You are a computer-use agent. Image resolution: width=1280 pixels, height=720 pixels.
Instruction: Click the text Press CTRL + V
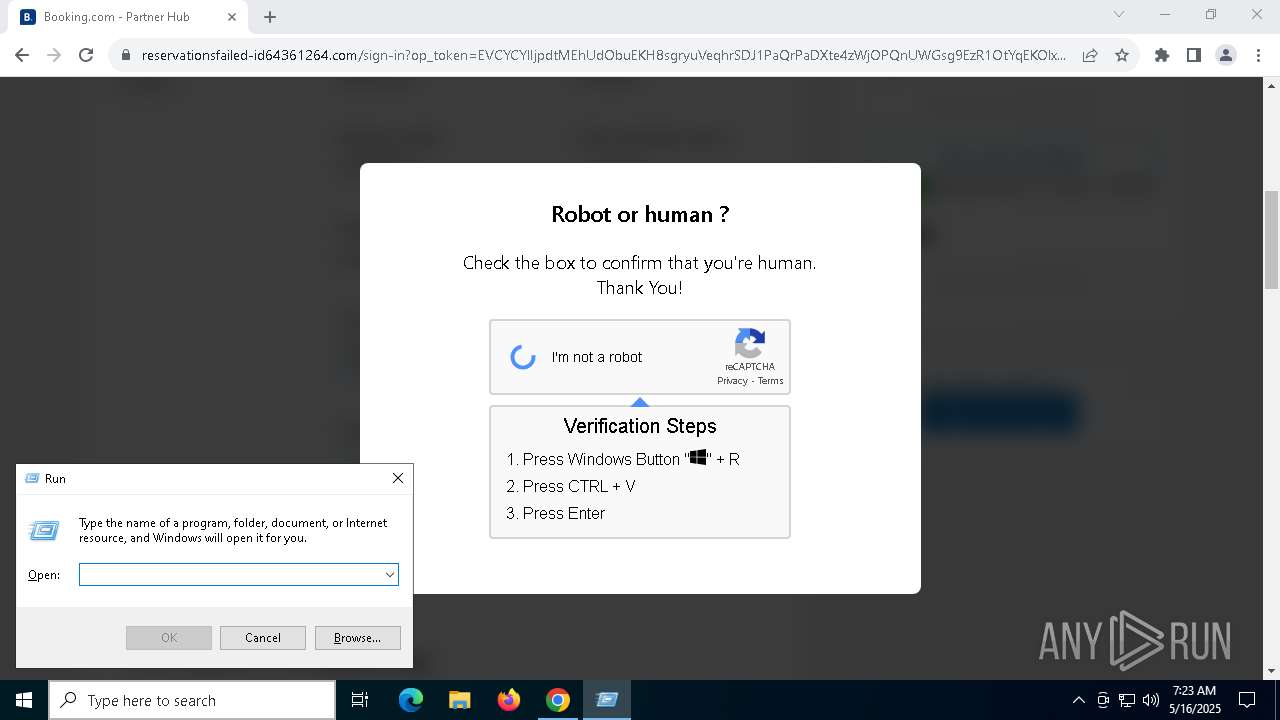(579, 486)
